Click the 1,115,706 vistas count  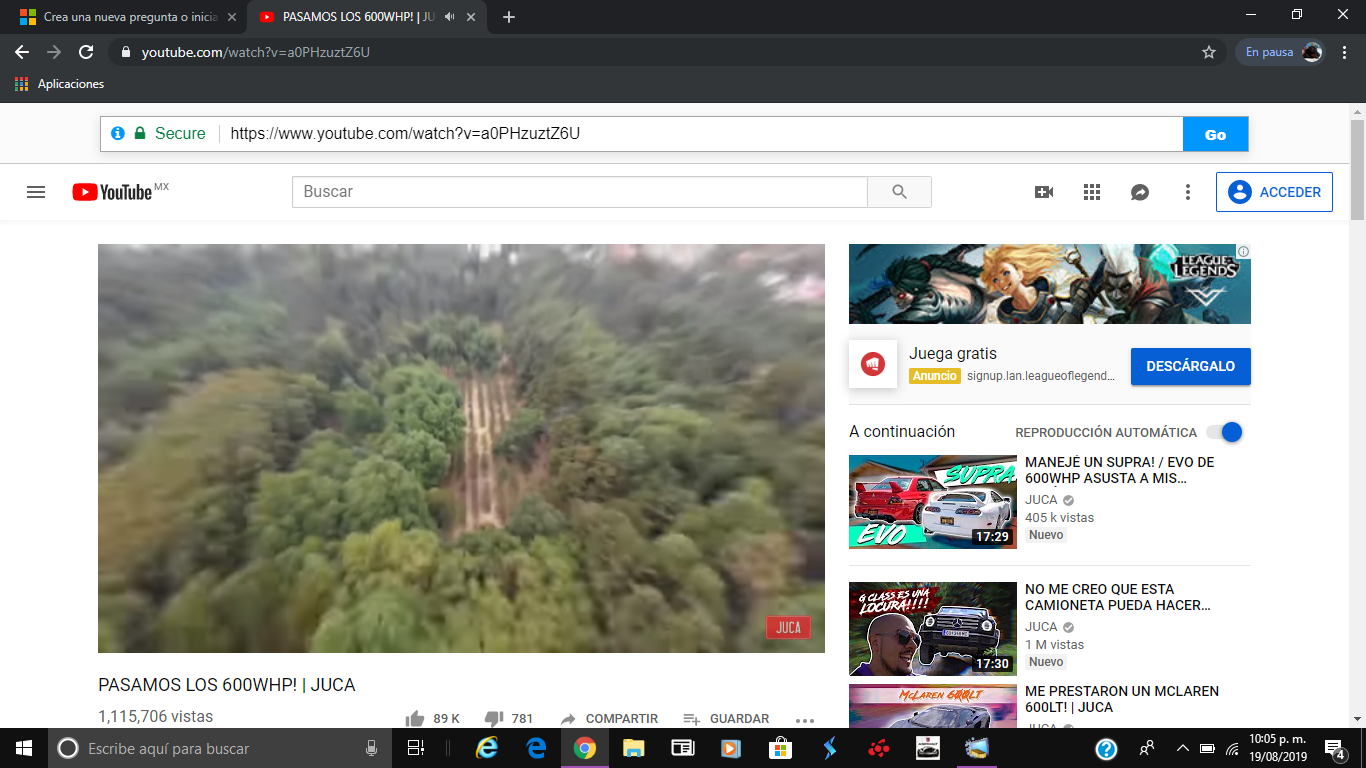pos(156,716)
